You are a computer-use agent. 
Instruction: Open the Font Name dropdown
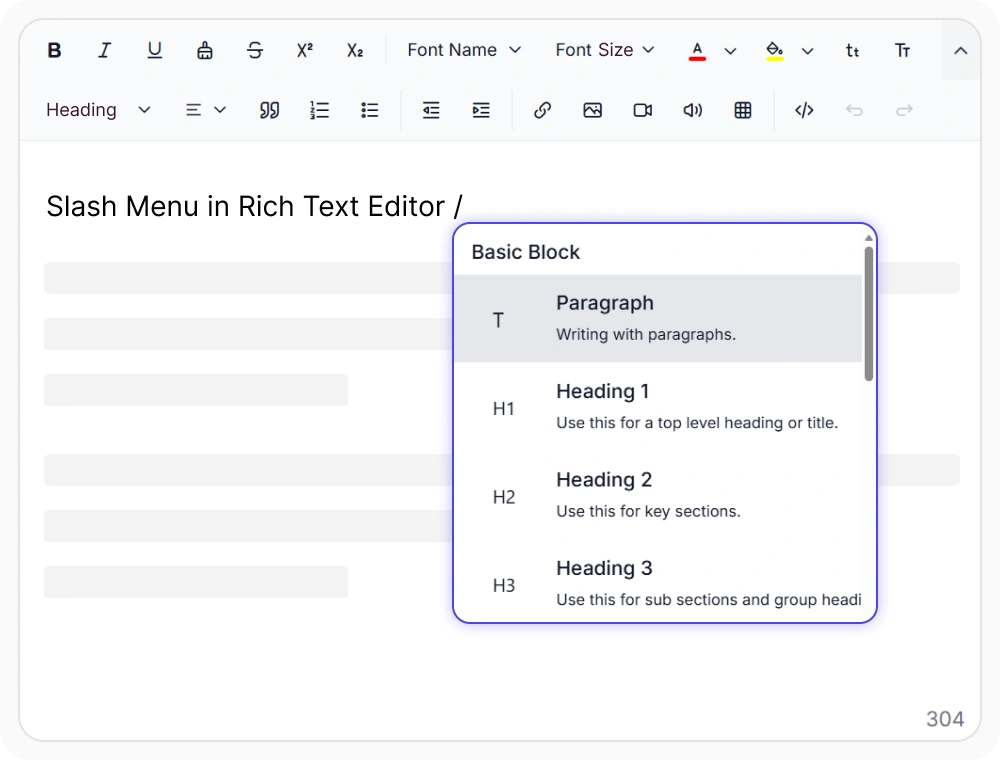[x=464, y=50]
